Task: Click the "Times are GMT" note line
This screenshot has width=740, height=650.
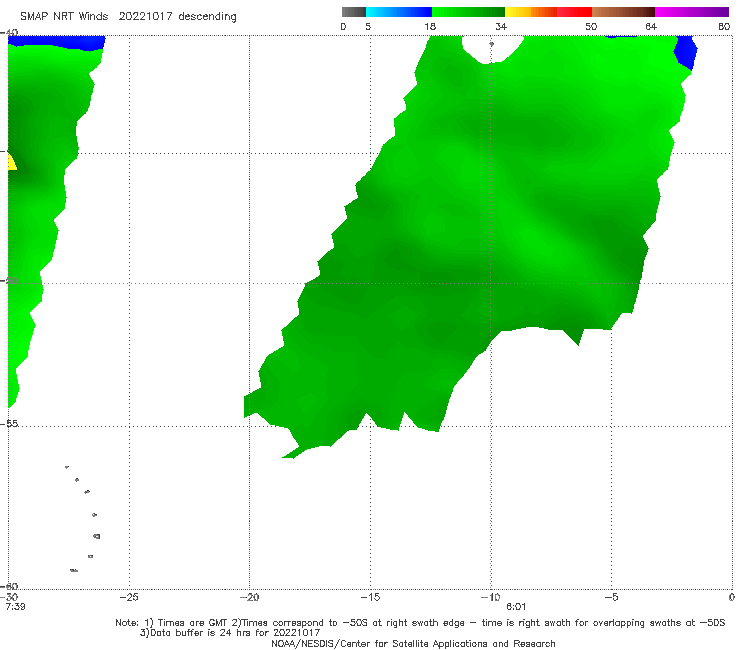Action: (420, 623)
